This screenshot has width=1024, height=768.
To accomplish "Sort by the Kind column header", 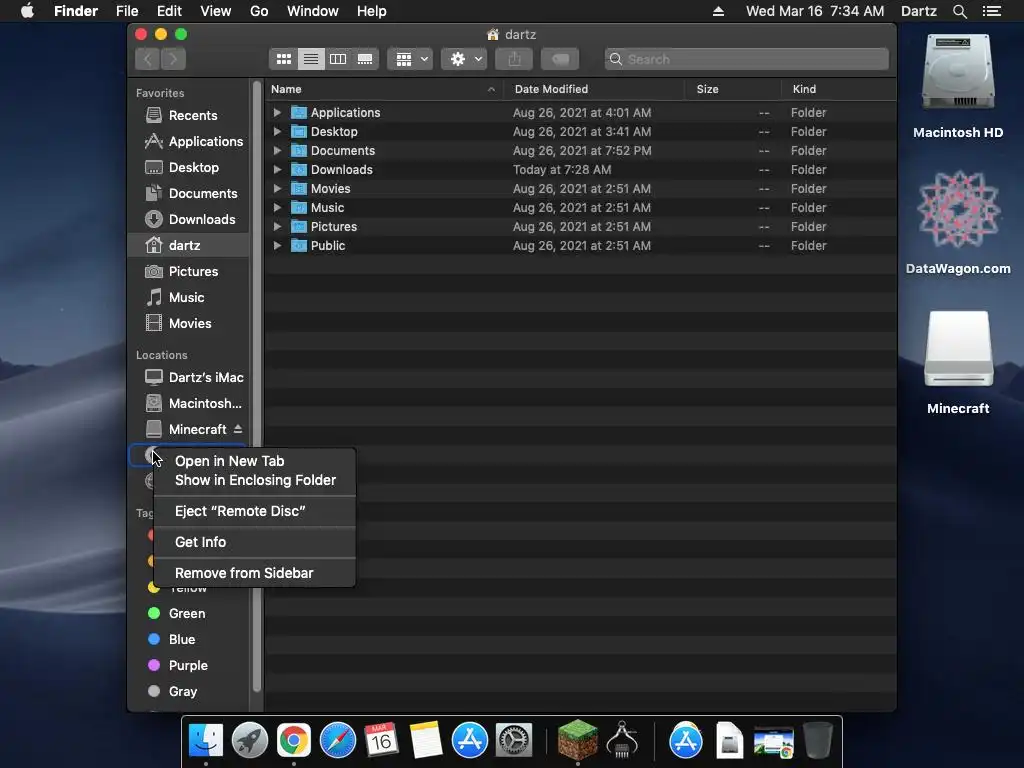I will (x=839, y=89).
